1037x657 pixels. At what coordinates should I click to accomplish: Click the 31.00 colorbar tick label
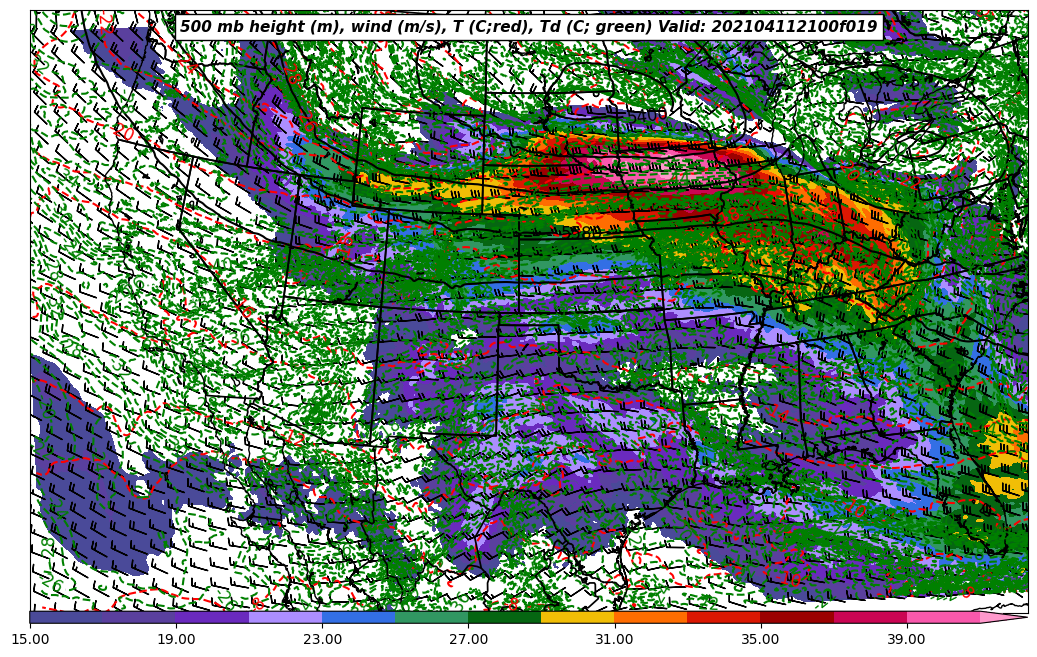(614, 637)
